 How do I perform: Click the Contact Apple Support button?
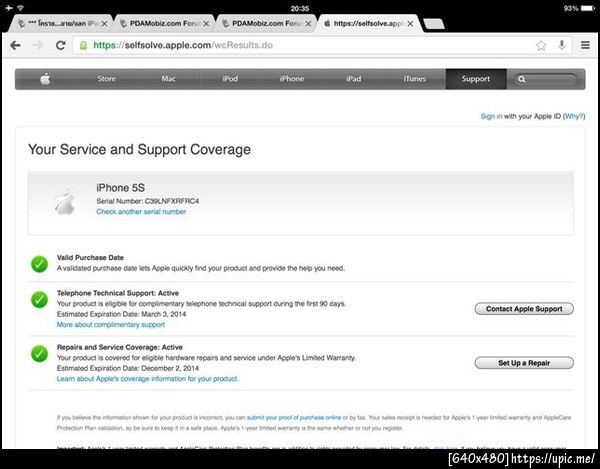pos(524,309)
